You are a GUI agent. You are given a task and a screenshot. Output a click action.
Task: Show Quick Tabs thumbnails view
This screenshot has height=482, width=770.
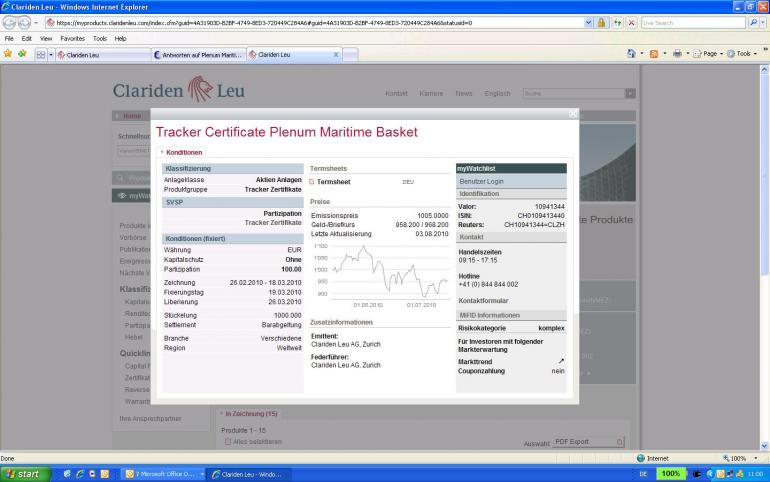[x=41, y=55]
